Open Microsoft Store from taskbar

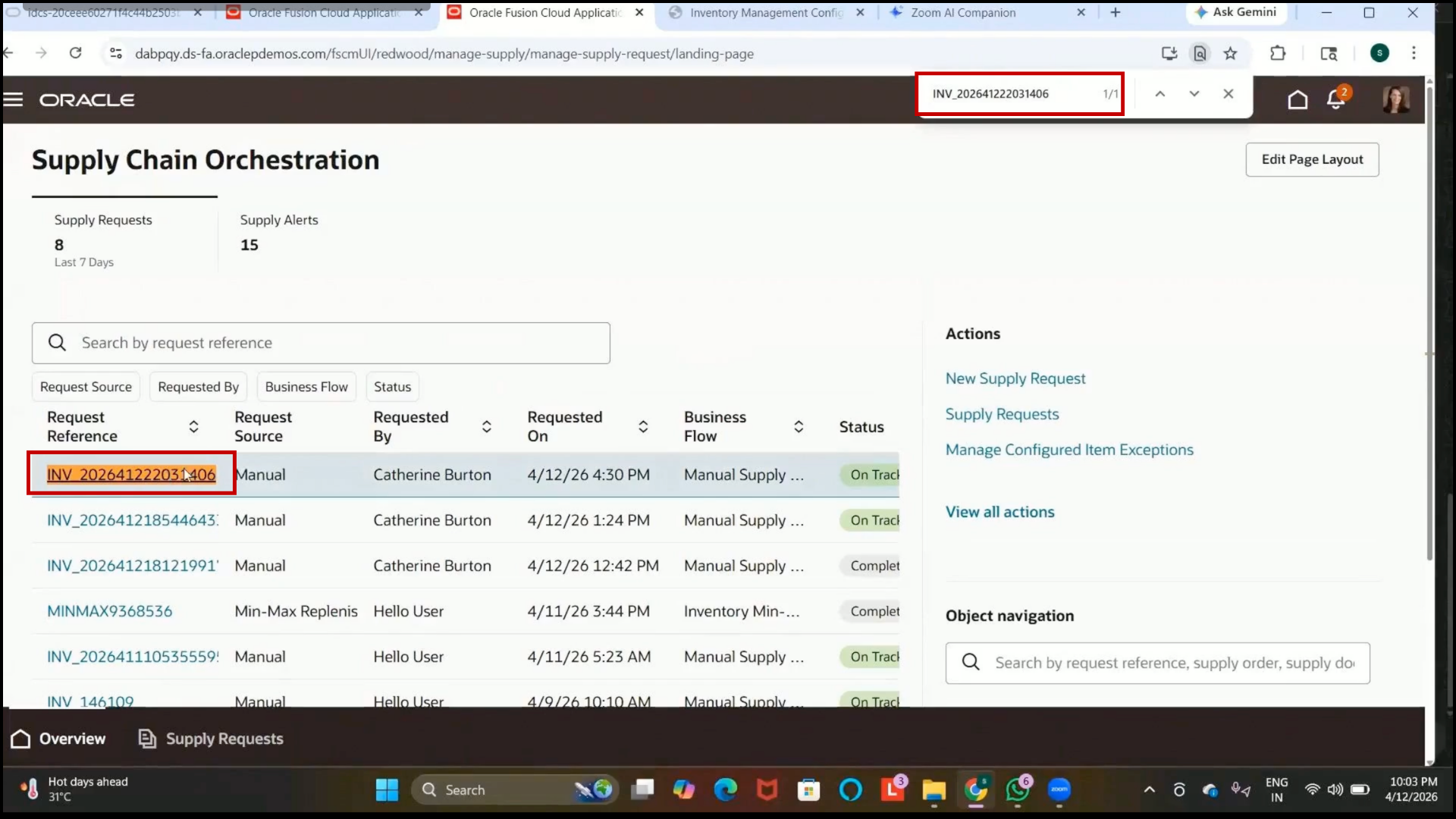tap(808, 790)
